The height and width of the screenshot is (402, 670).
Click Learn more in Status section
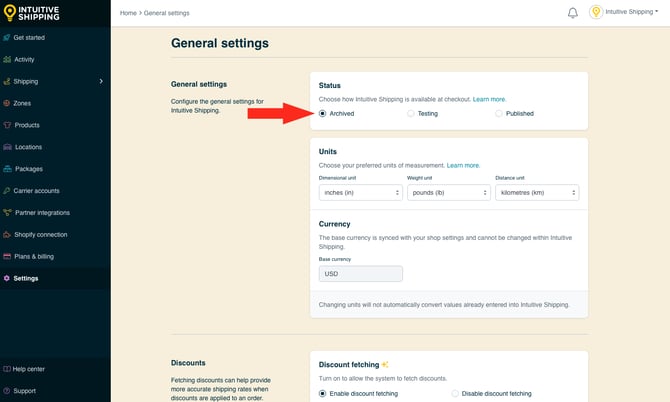pyautogui.click(x=489, y=99)
